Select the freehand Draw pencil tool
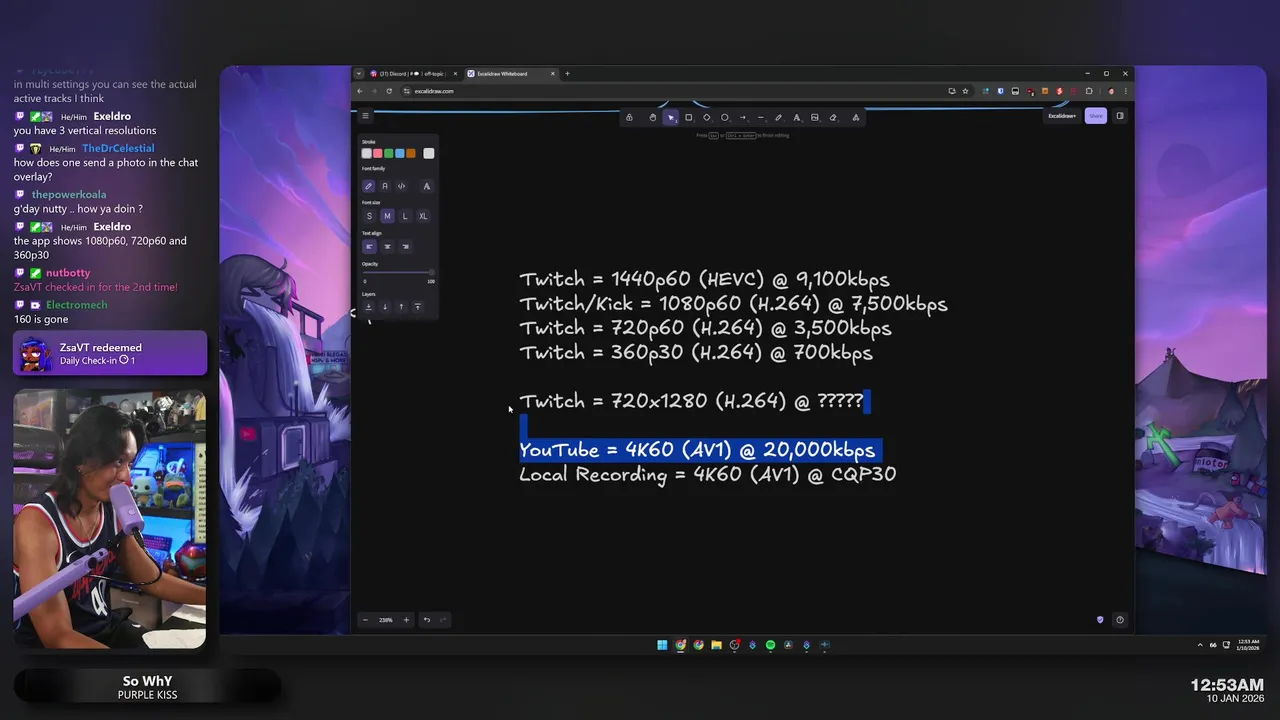 pos(778,117)
